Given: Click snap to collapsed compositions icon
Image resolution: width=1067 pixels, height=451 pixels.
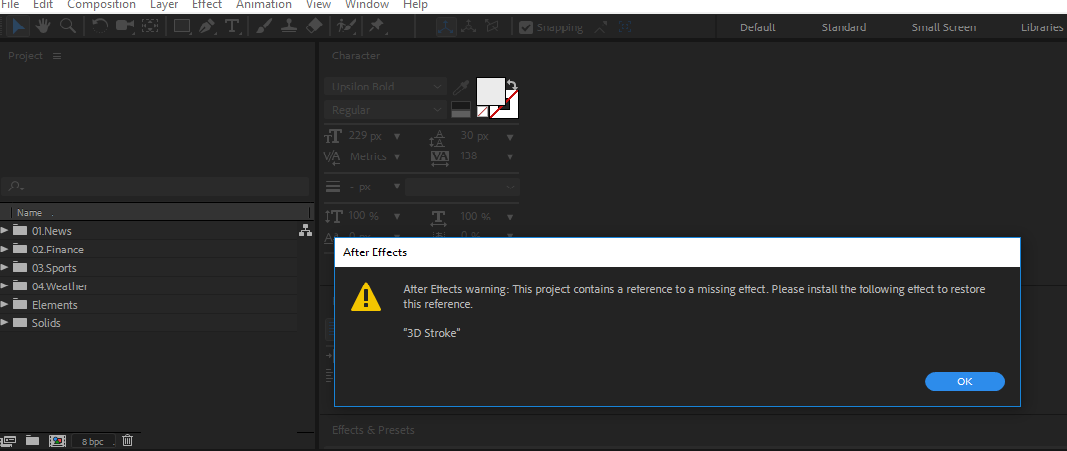Looking at the screenshot, I should (x=625, y=27).
